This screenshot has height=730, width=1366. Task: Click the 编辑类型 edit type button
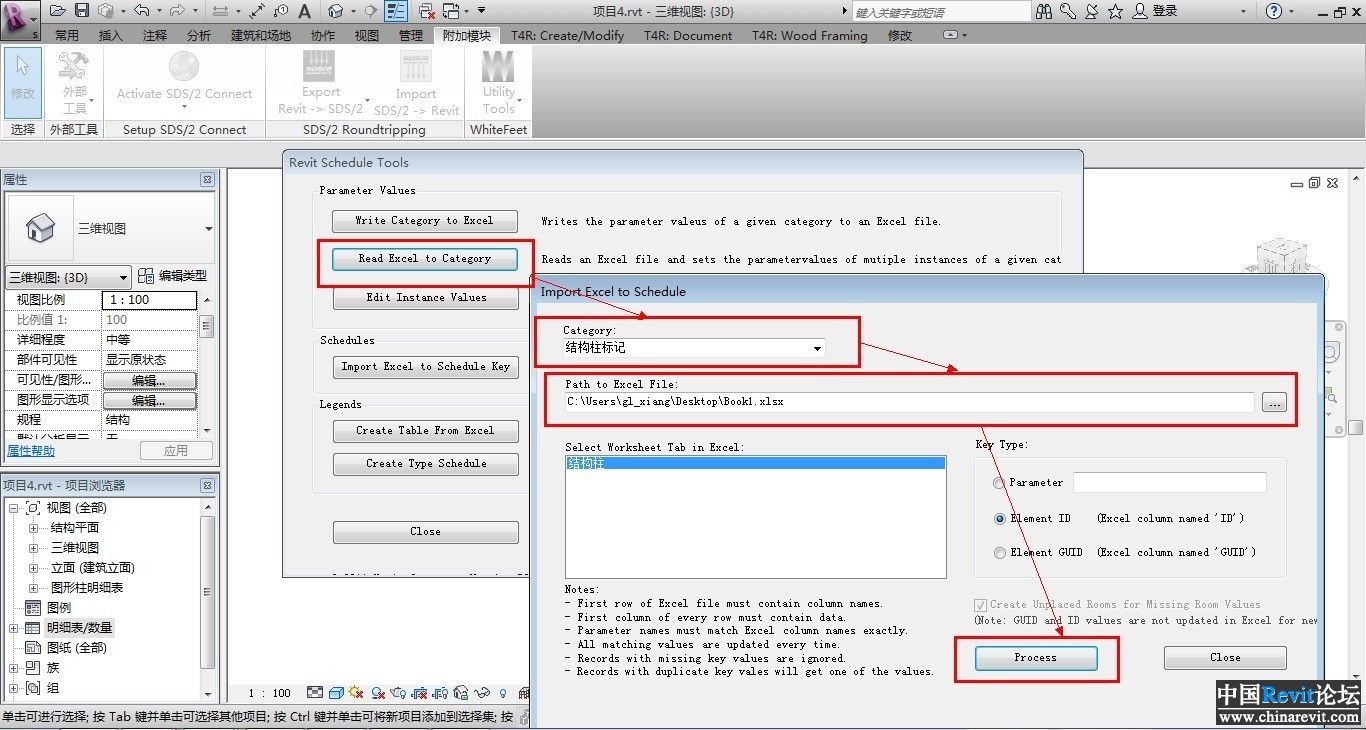(x=173, y=276)
